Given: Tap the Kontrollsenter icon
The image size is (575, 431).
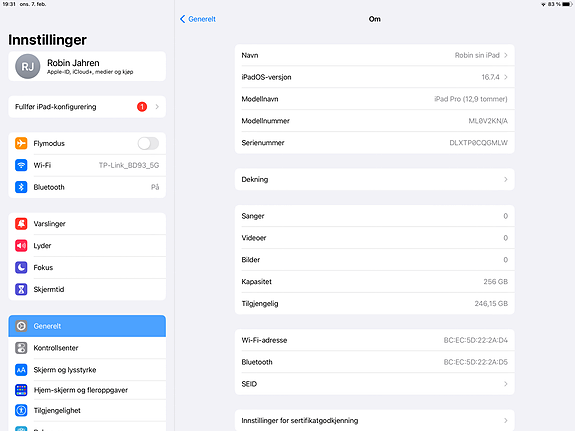Looking at the screenshot, I should (x=21, y=348).
